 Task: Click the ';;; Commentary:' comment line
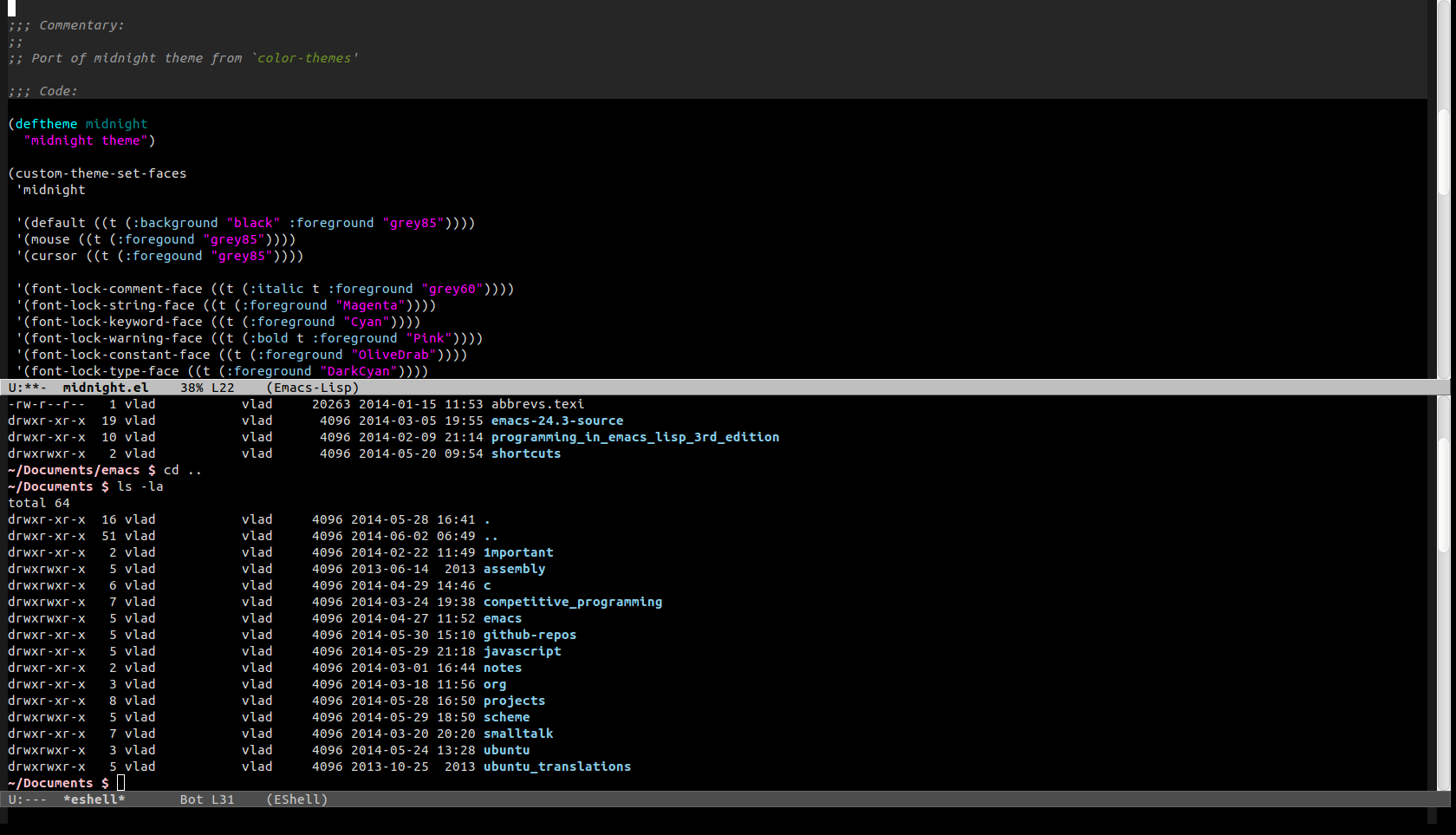[x=67, y=25]
